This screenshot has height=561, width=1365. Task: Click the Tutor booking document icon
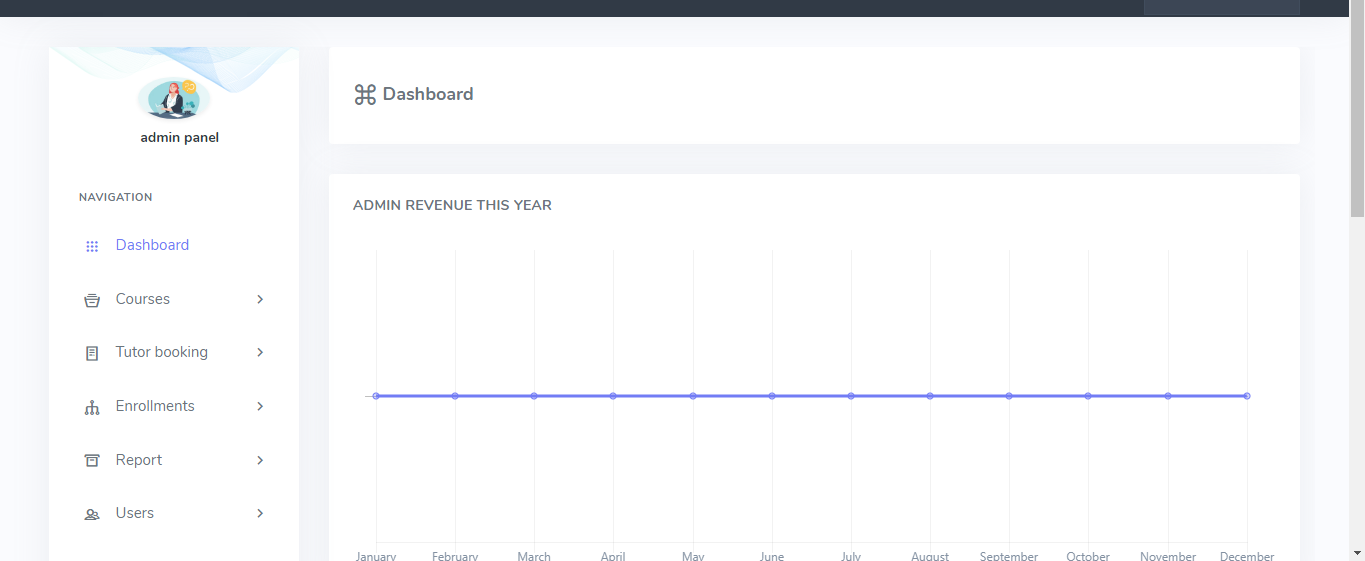(x=92, y=353)
